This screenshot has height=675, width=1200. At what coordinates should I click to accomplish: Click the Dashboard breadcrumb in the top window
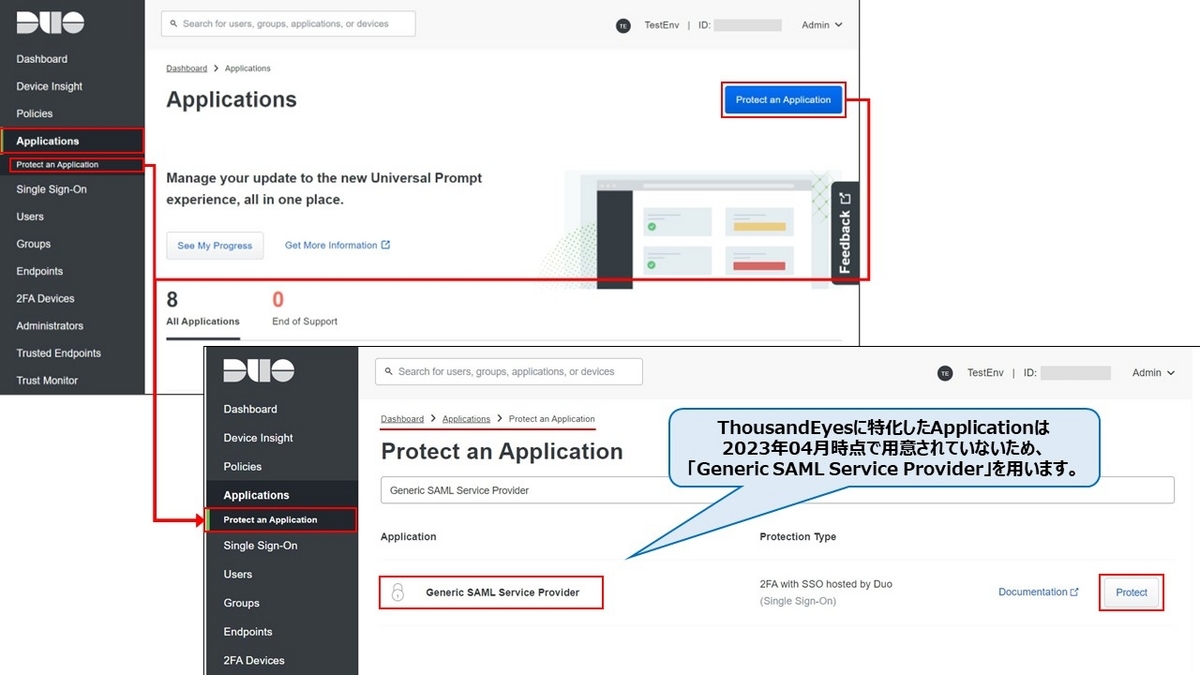tap(186, 68)
